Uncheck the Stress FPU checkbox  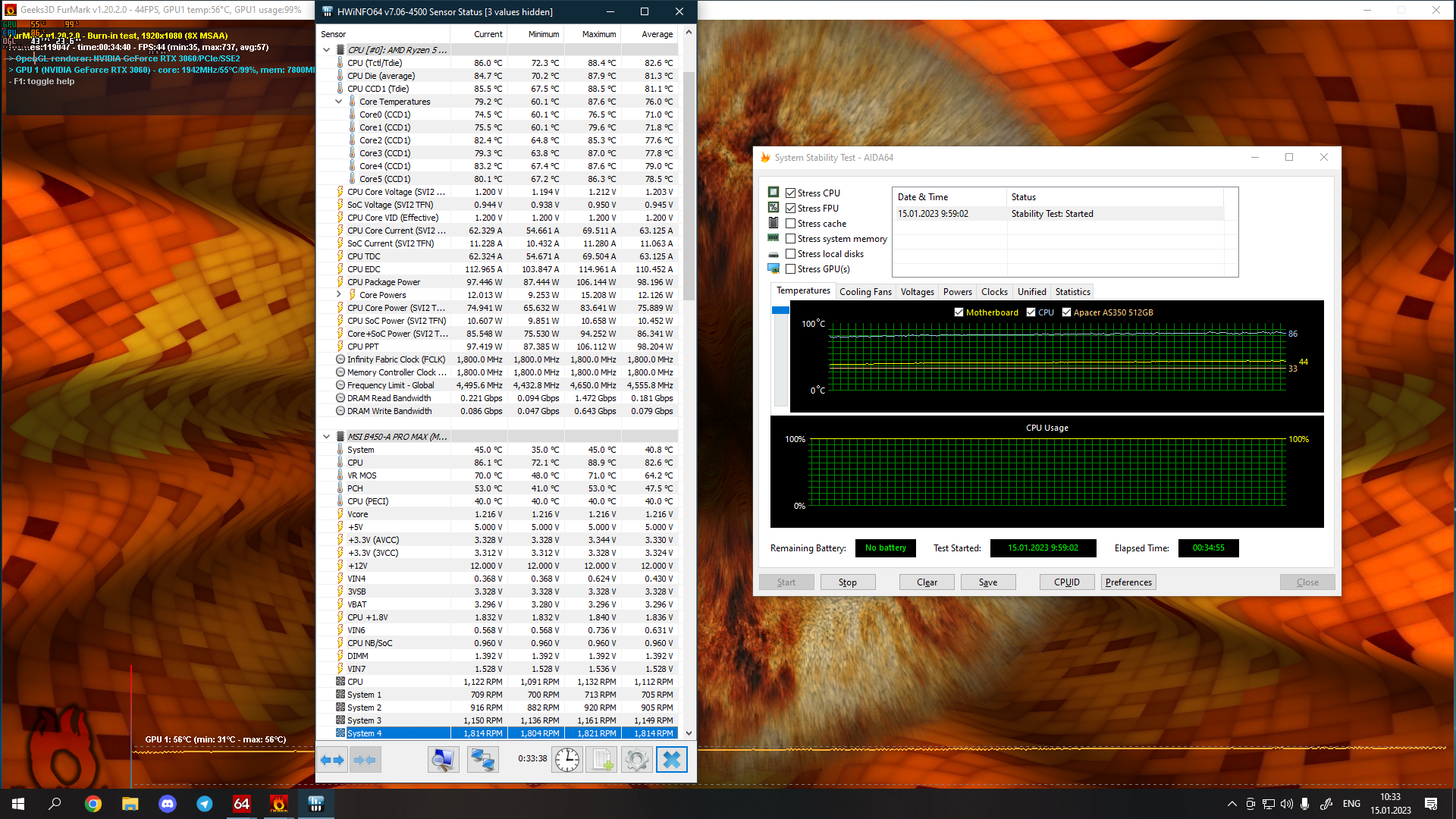point(791,209)
